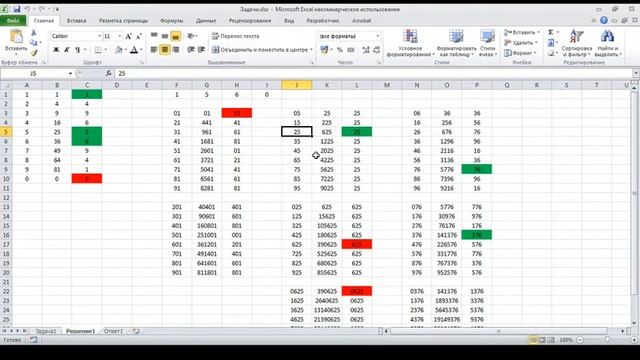The image size is (640, 360).
Task: Toggle bottom vertical alignment
Action: pos(176,36)
